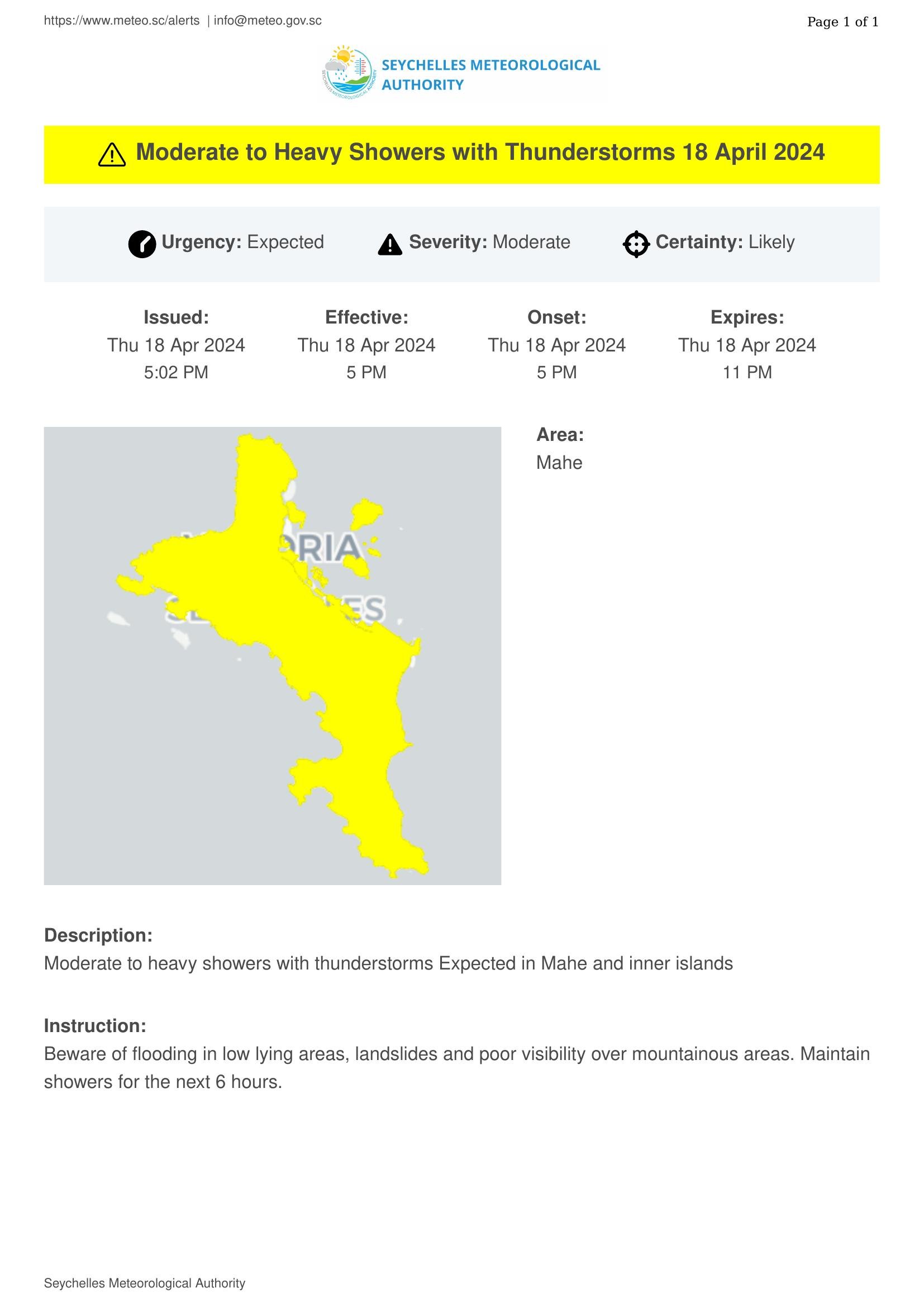924x1307 pixels.
Task: Select the Expires time 11 PM
Action: point(747,372)
